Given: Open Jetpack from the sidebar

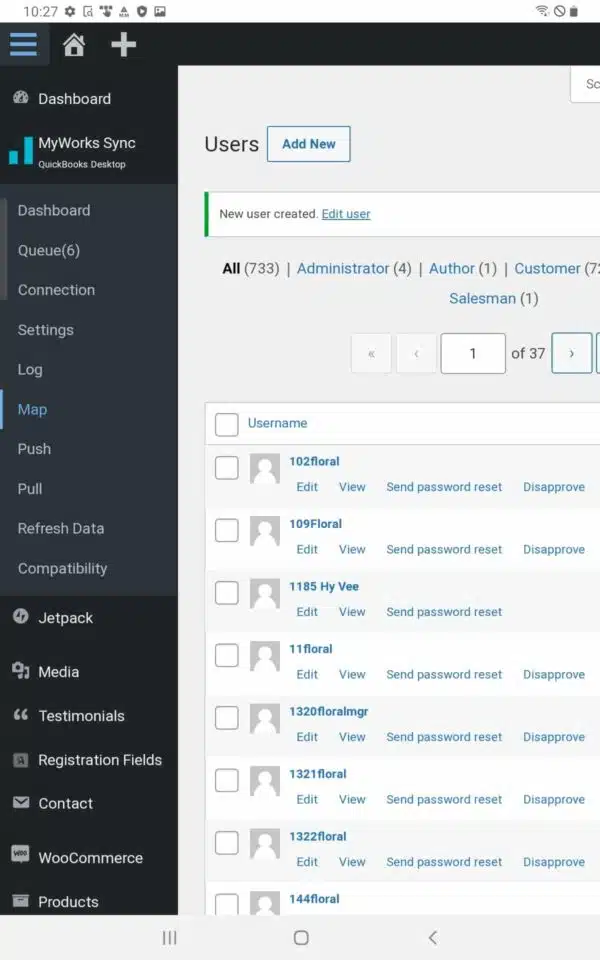Looking at the screenshot, I should click(66, 618).
